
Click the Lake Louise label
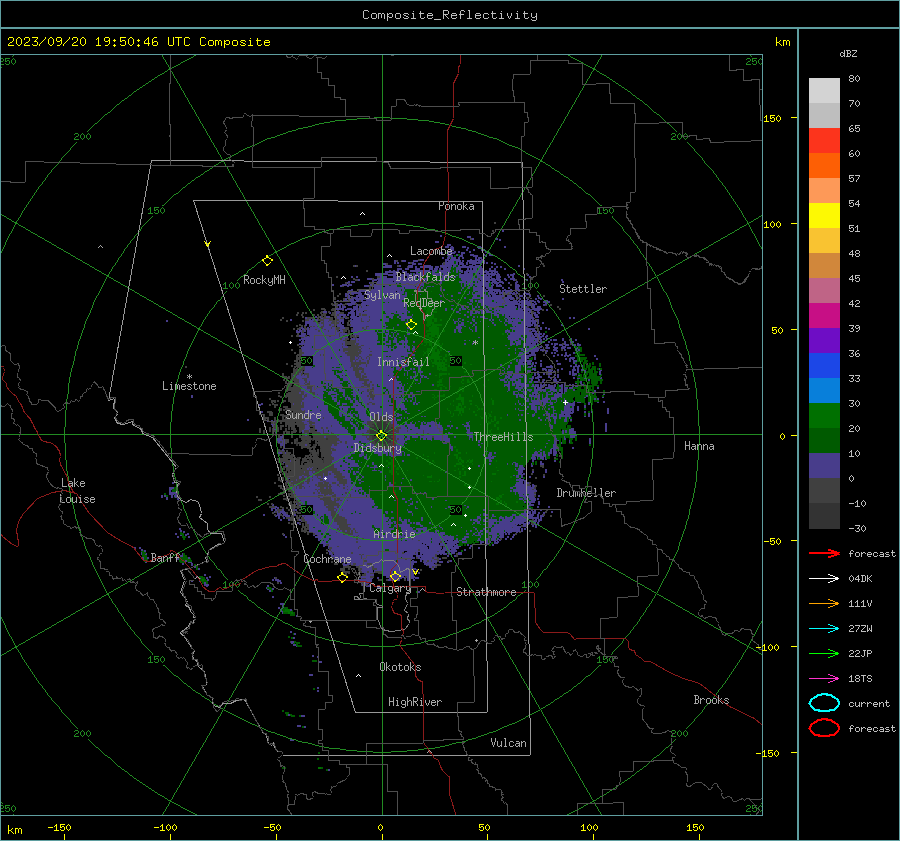click(77, 491)
